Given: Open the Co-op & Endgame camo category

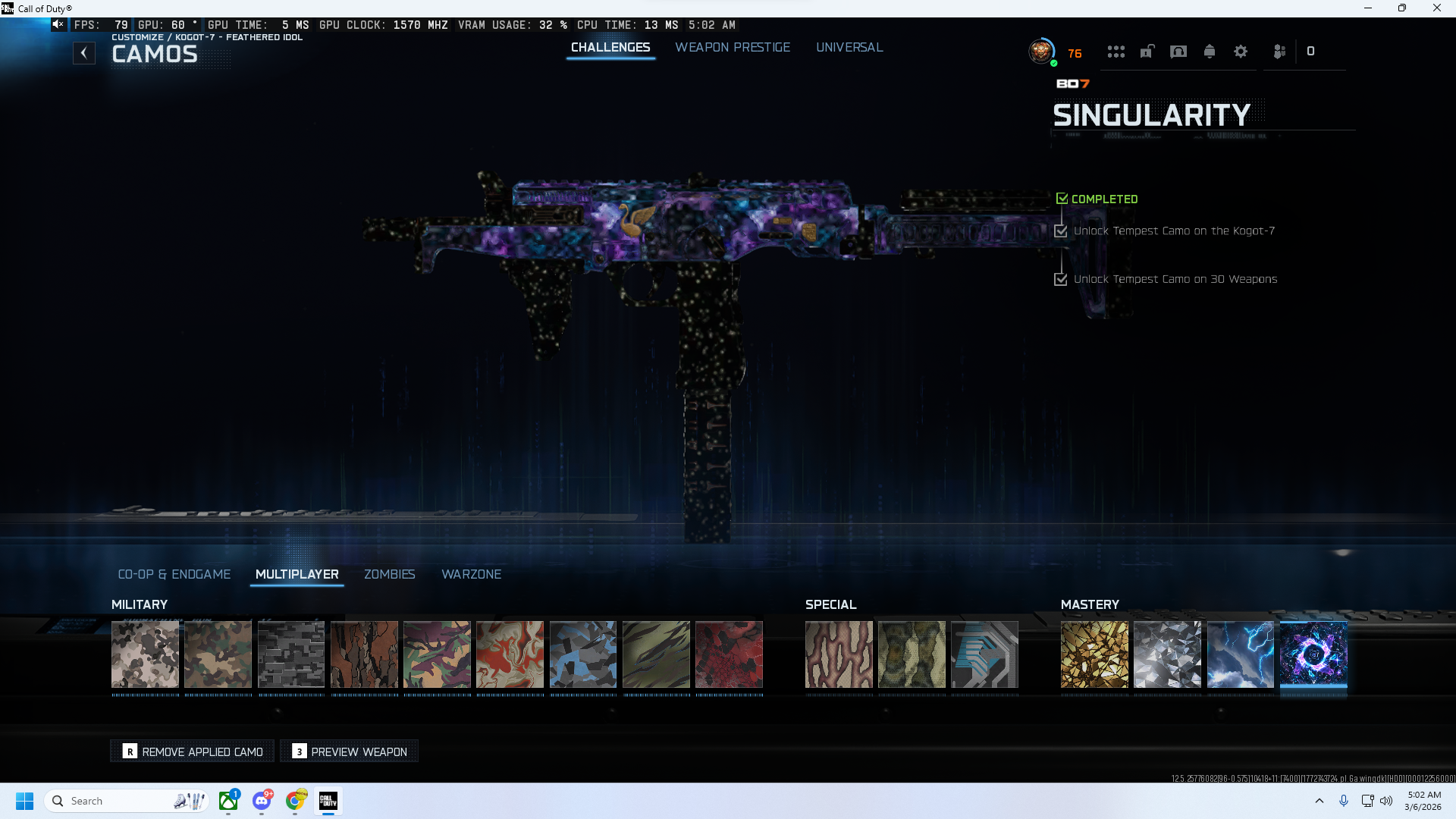Looking at the screenshot, I should [x=174, y=574].
